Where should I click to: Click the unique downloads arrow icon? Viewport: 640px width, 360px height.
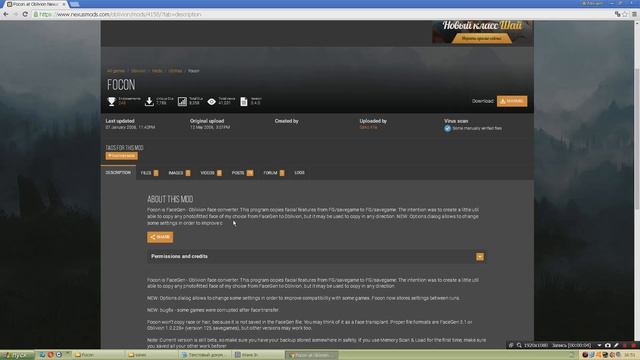point(149,102)
